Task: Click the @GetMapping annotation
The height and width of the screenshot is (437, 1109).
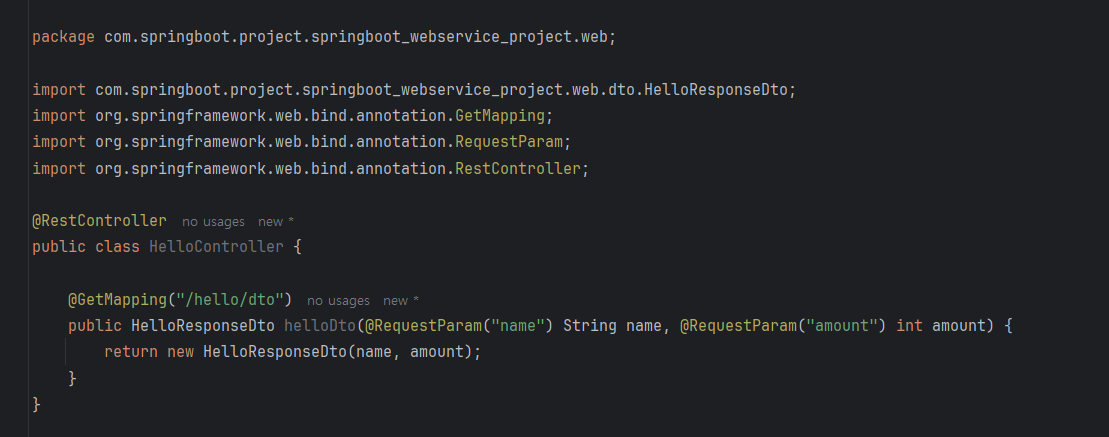Action: coord(117,299)
